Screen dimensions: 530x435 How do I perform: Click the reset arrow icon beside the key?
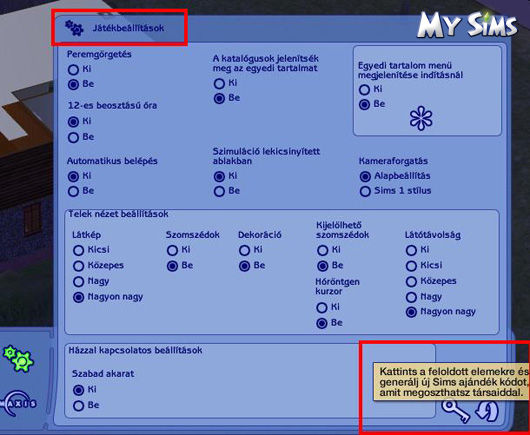click(x=487, y=410)
